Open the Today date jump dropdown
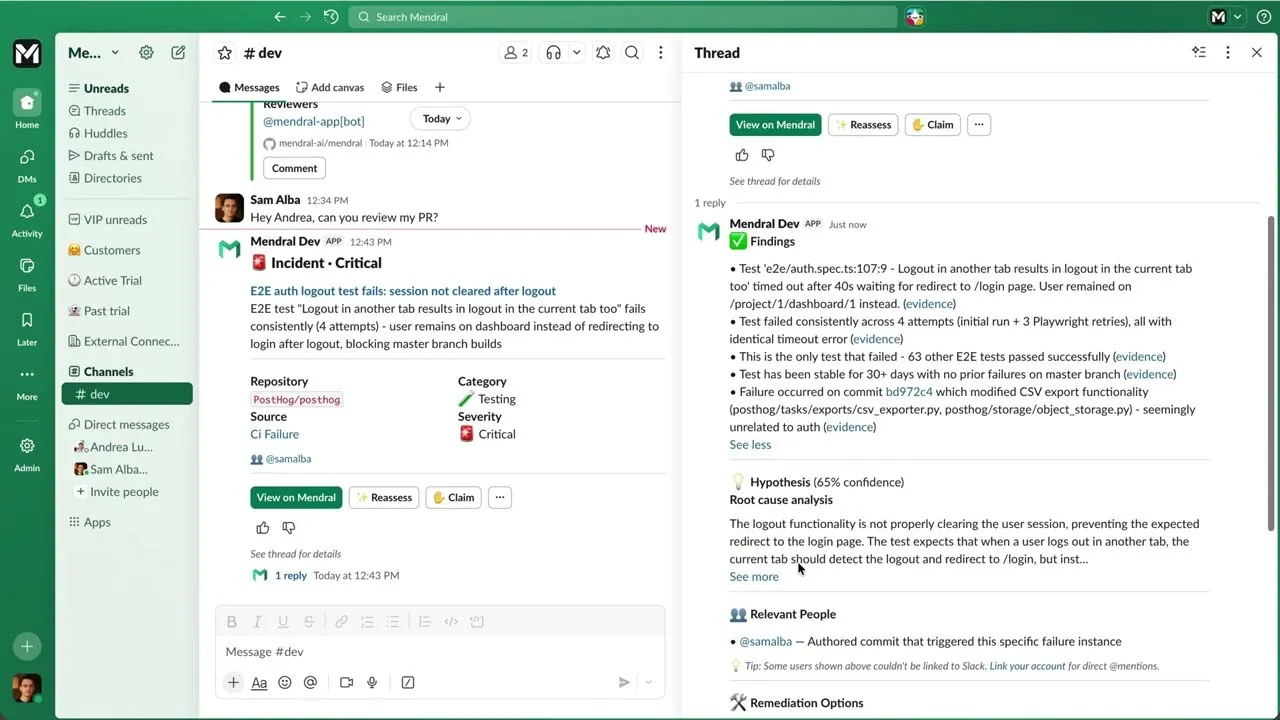This screenshot has height=720, width=1280. tap(441, 119)
